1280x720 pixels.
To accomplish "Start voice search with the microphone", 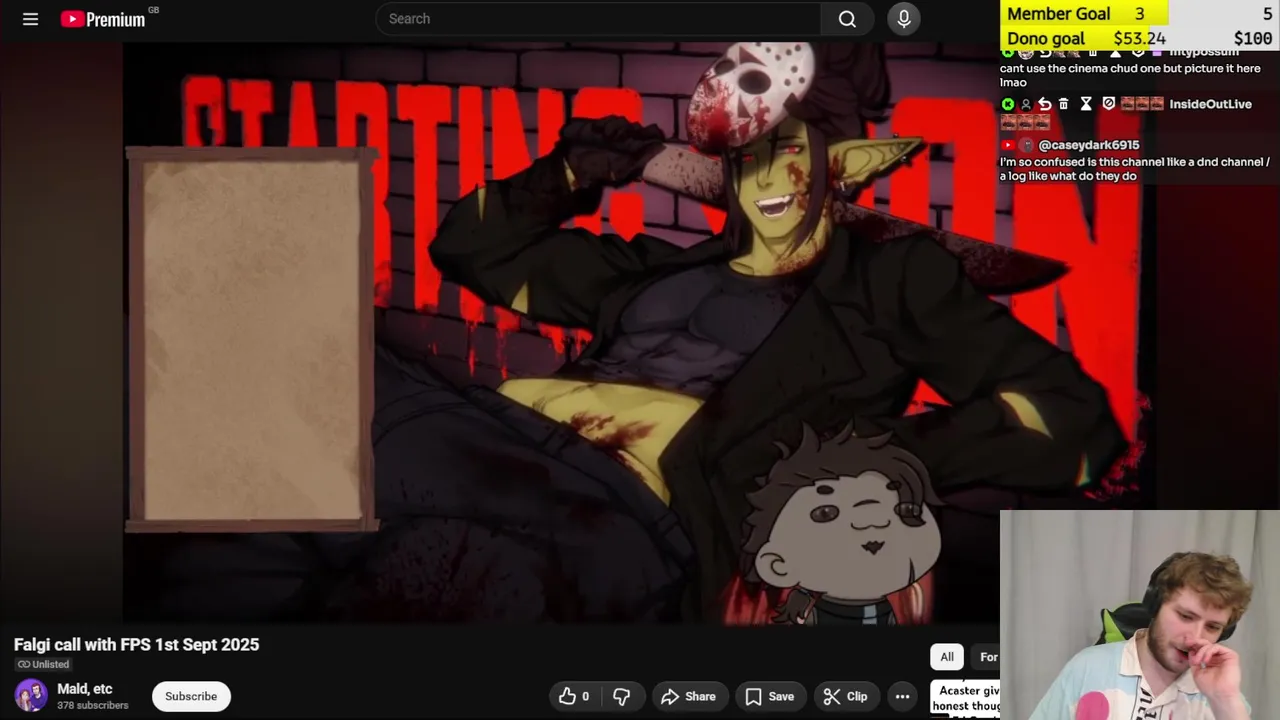I will pos(904,19).
